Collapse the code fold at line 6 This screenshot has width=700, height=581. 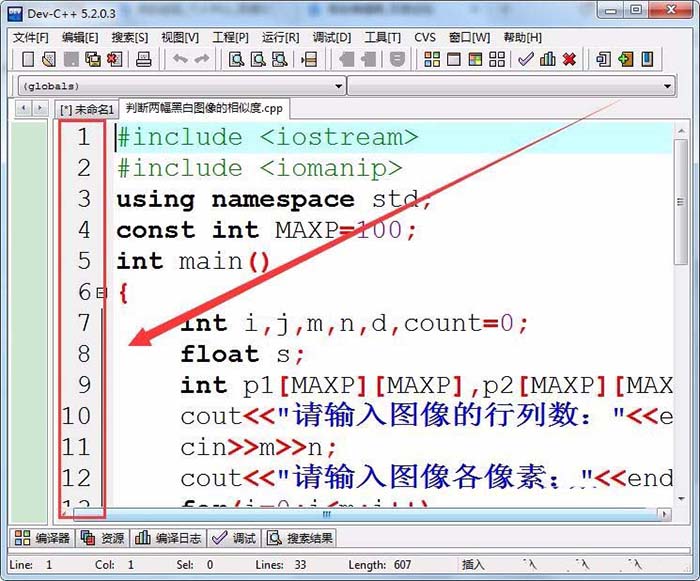point(102,293)
